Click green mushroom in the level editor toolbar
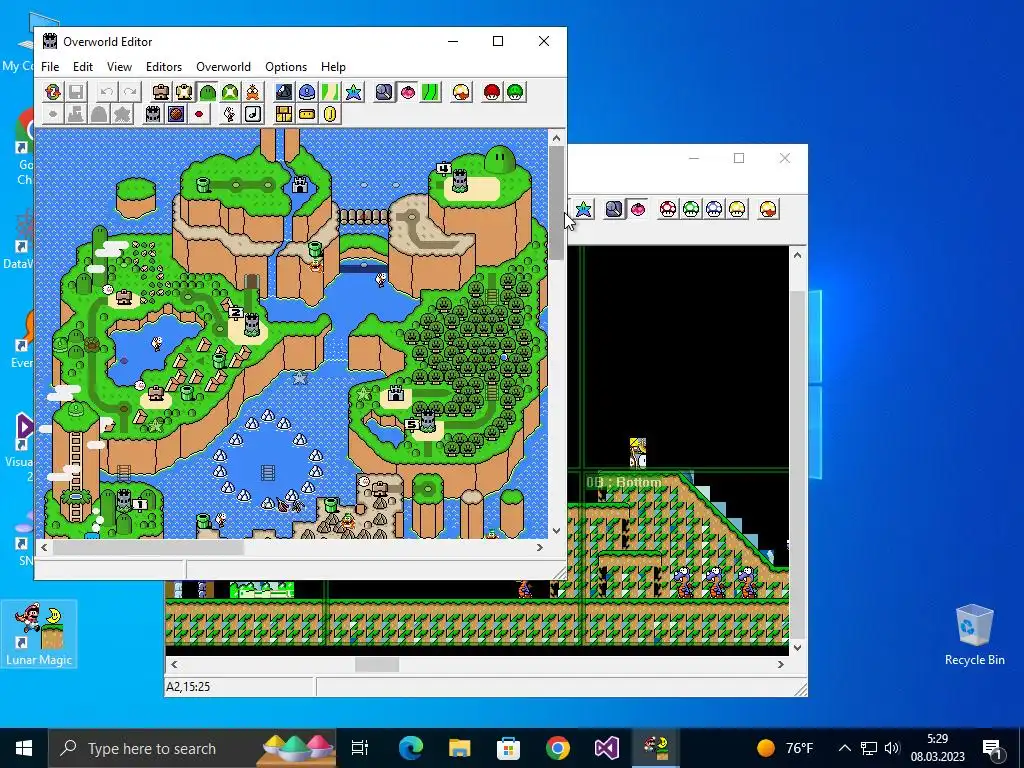The width and height of the screenshot is (1024, 768). (691, 209)
